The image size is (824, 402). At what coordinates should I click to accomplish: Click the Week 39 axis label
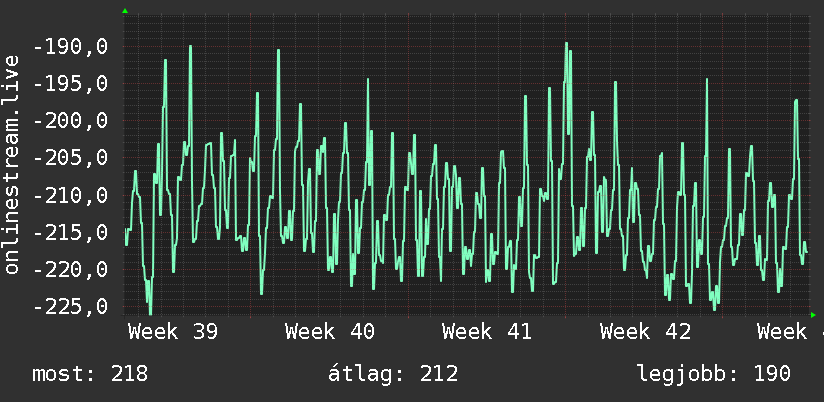click(x=173, y=332)
